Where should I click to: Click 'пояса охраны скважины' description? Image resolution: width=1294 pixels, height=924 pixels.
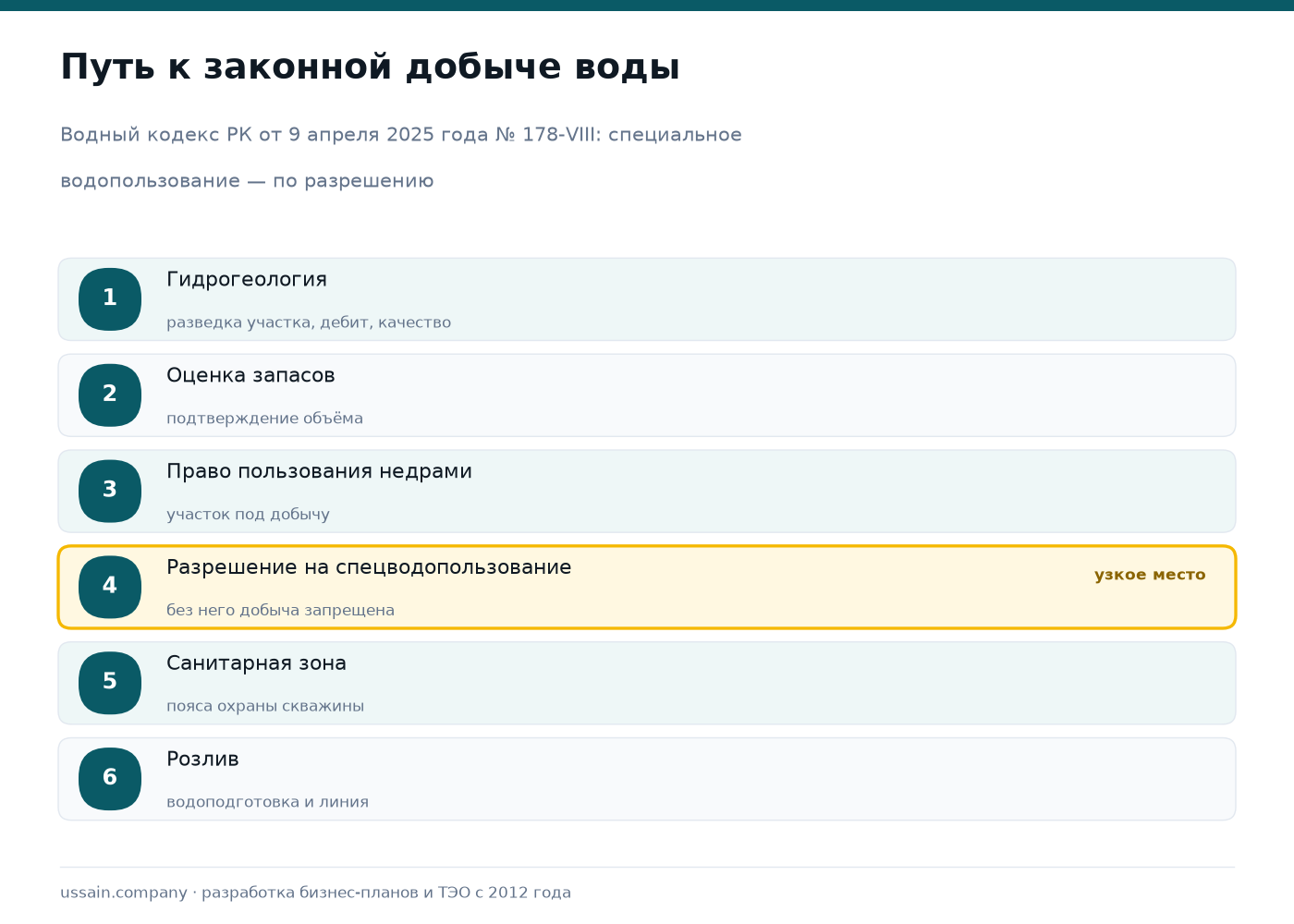tap(265, 707)
